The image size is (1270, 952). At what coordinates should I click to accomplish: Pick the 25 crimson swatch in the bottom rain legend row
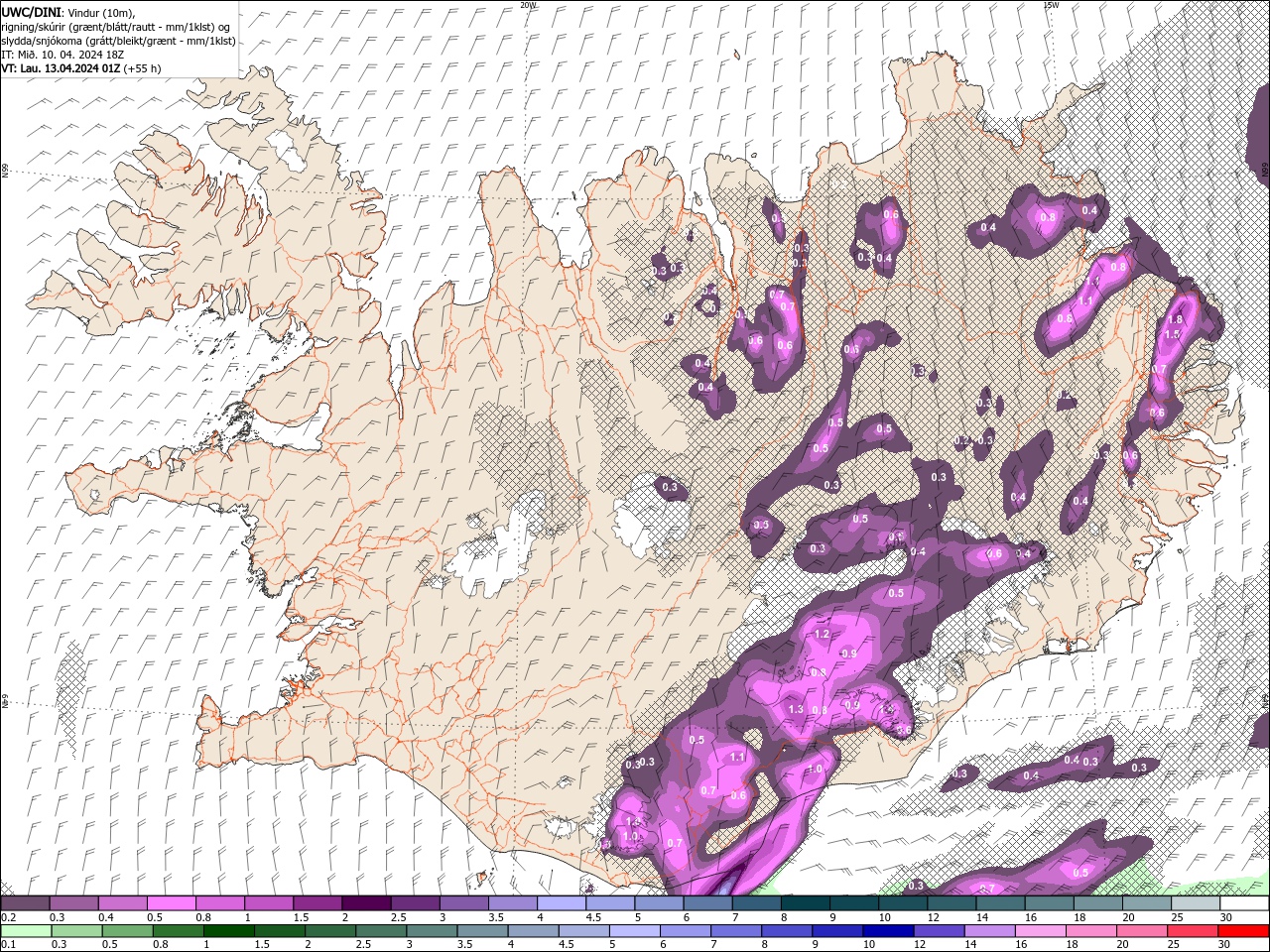[1193, 931]
